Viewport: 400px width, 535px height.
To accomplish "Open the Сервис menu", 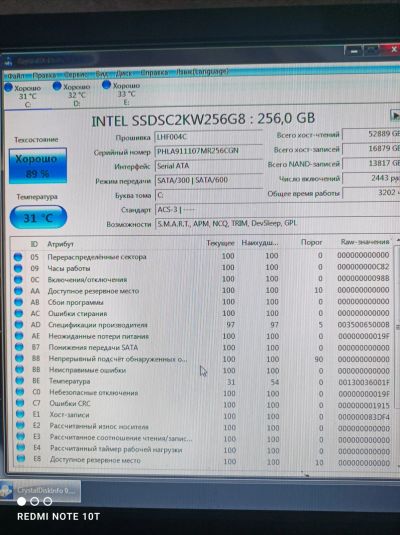I will click(x=75, y=74).
